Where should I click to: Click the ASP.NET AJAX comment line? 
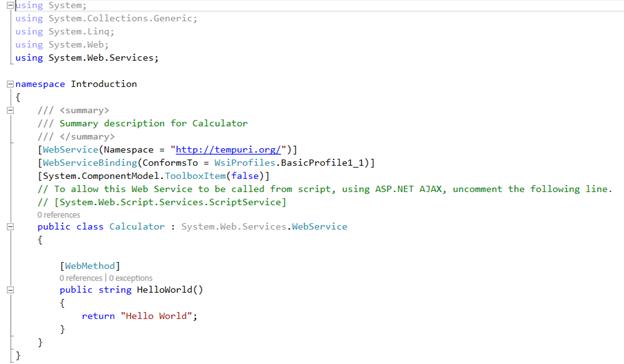pyautogui.click(x=325, y=189)
